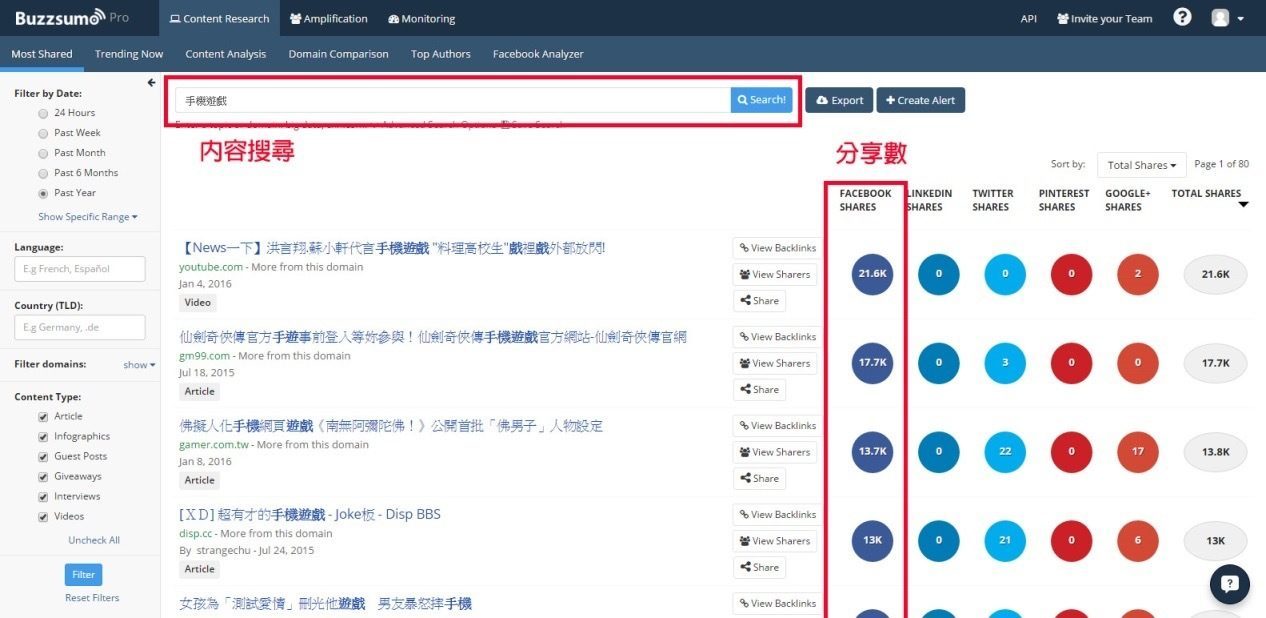Open the chat help bubble at bottom right
The height and width of the screenshot is (618, 1266).
coord(1229,584)
